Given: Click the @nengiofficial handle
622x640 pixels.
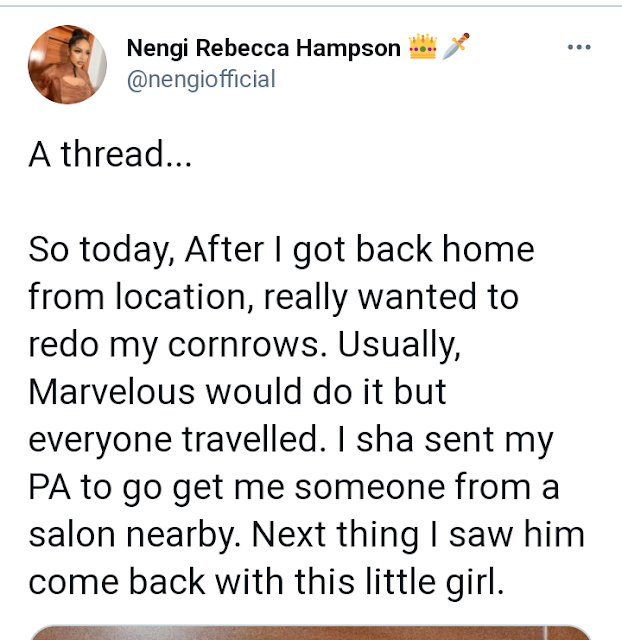Looking at the screenshot, I should [201, 78].
